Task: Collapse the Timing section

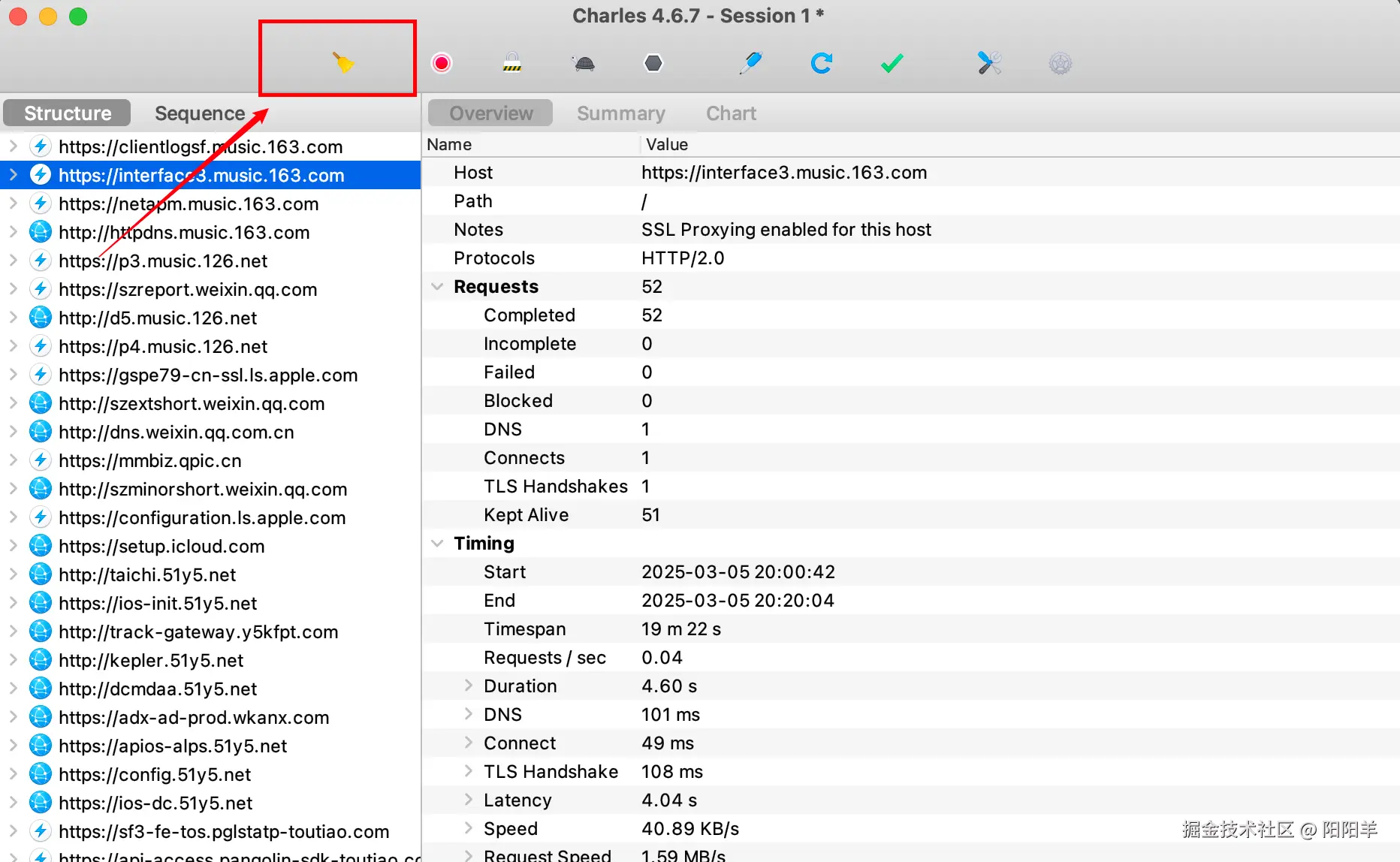Action: 437,544
